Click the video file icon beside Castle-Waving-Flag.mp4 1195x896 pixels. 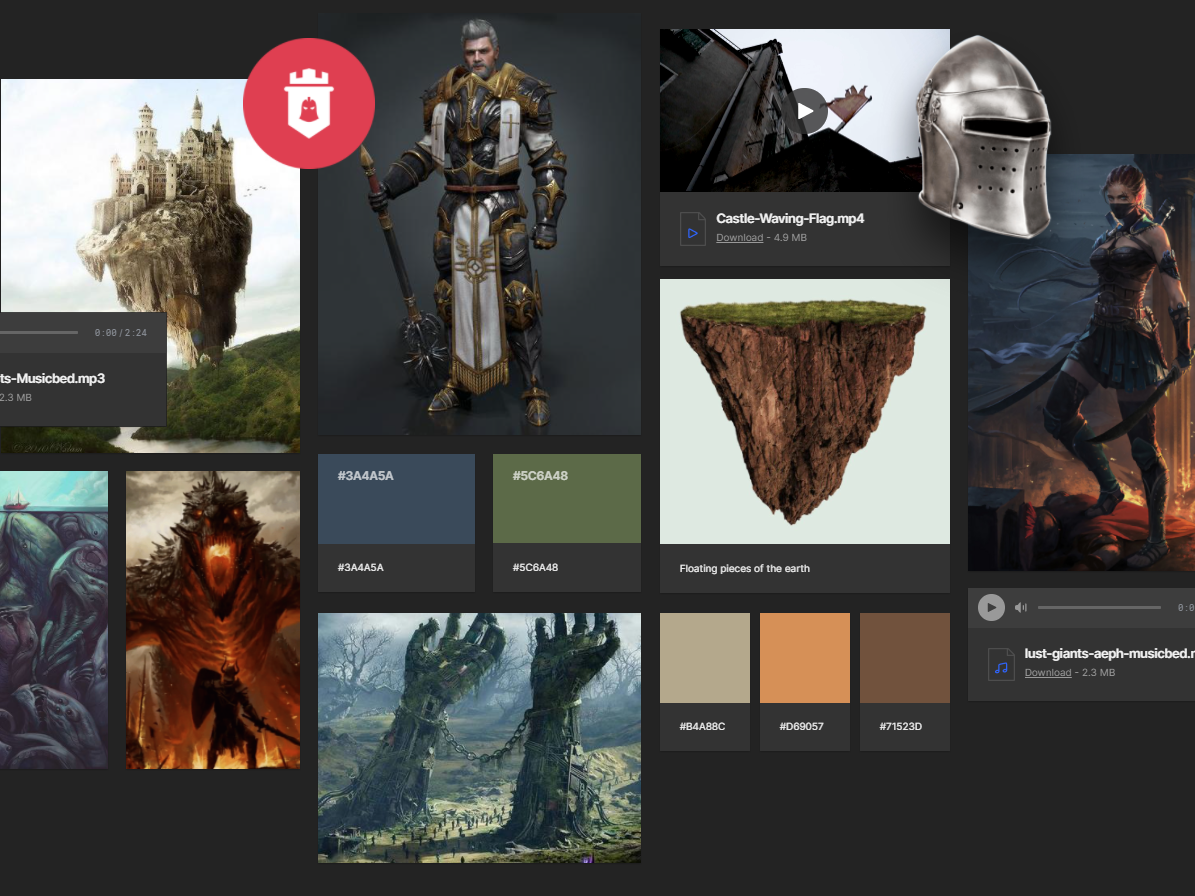click(692, 228)
